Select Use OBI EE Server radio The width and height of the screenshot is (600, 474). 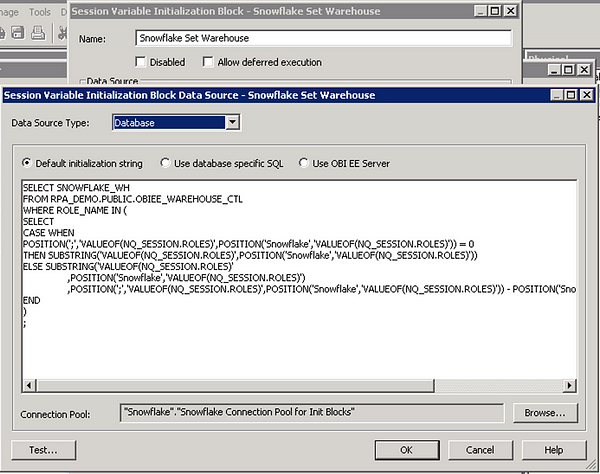303,163
